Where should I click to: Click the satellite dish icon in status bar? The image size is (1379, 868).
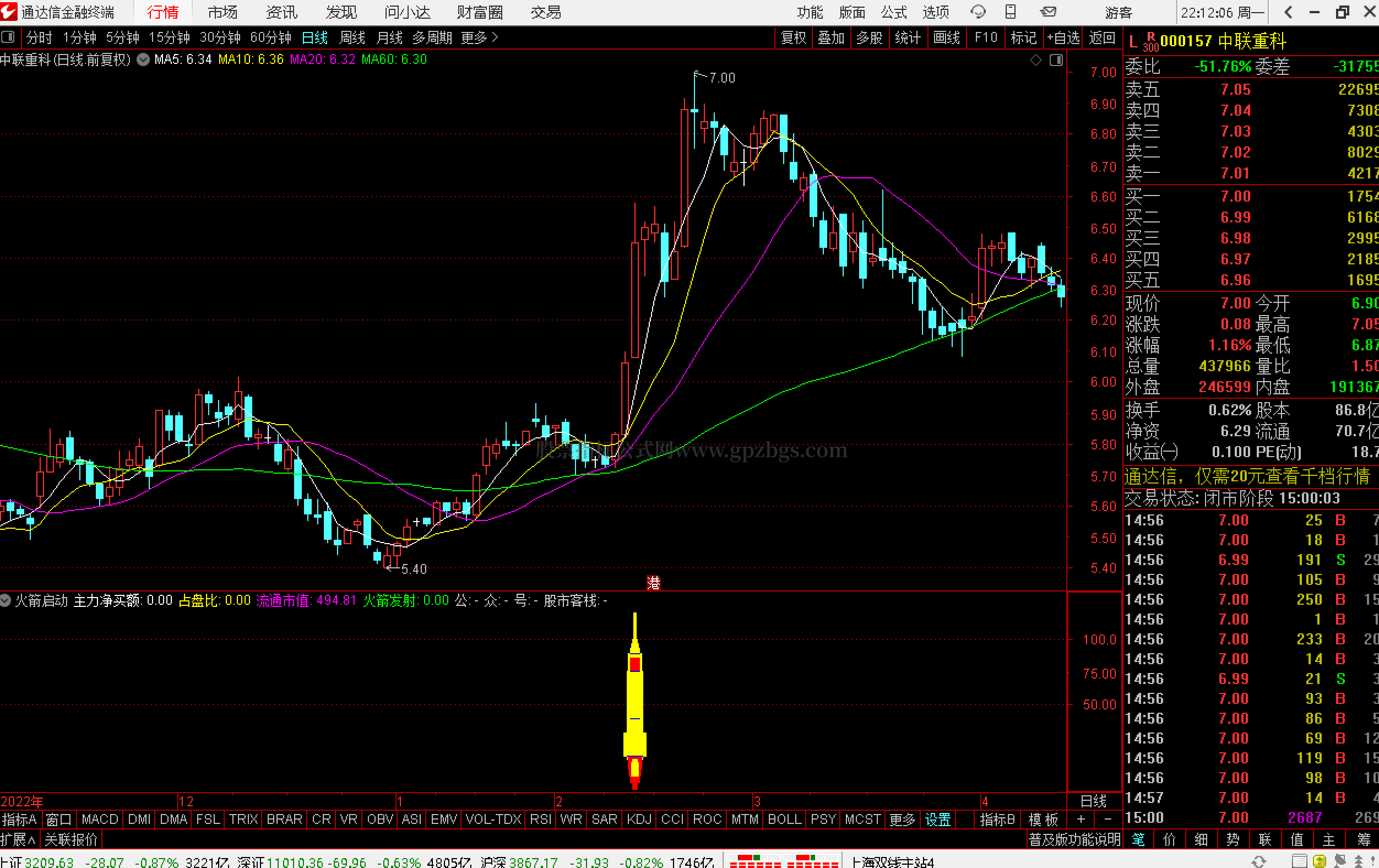pos(1339,861)
